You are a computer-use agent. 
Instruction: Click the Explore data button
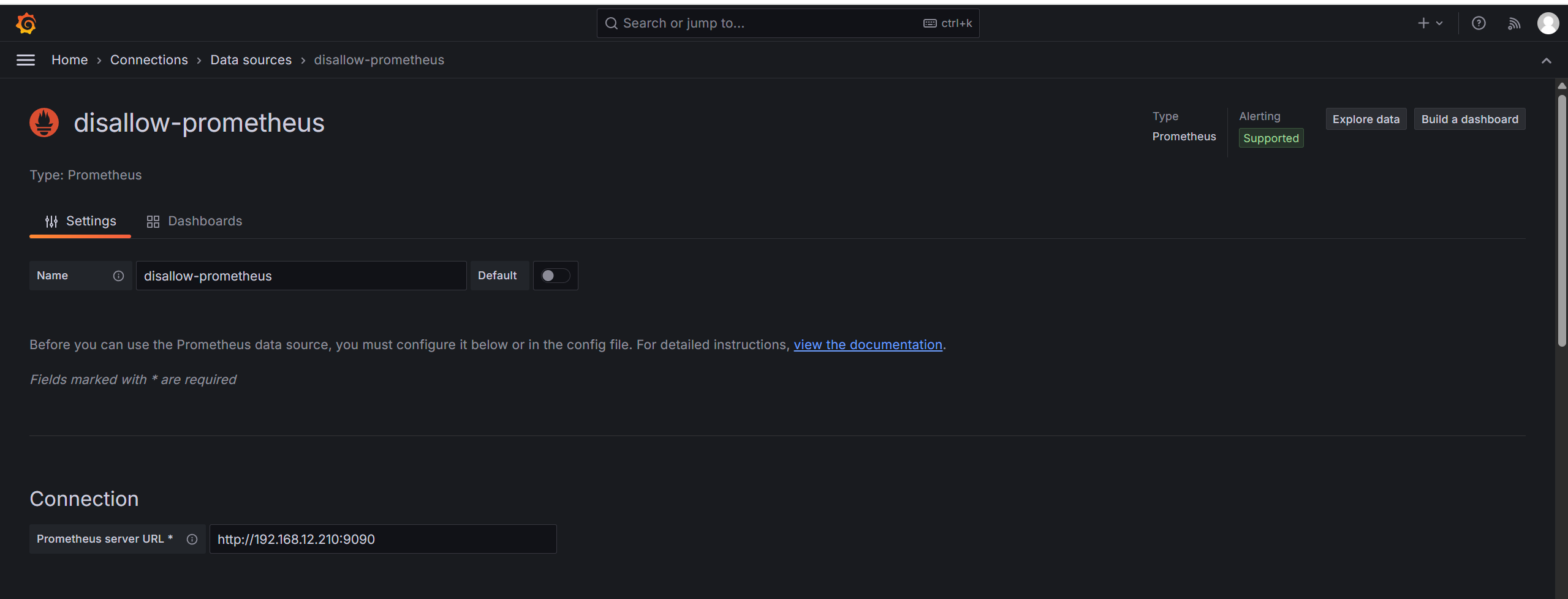(x=1366, y=119)
